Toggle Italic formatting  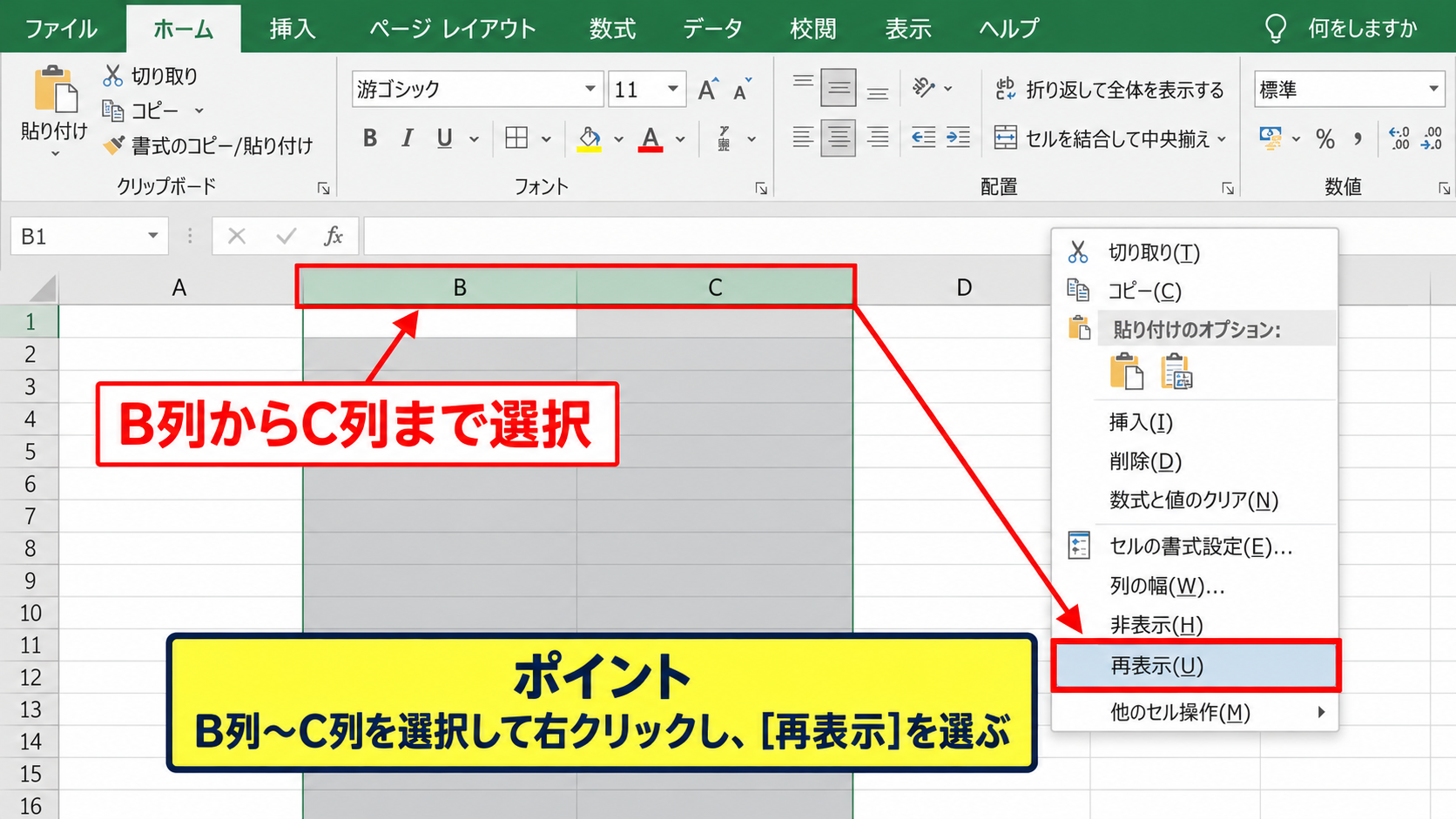(x=407, y=138)
